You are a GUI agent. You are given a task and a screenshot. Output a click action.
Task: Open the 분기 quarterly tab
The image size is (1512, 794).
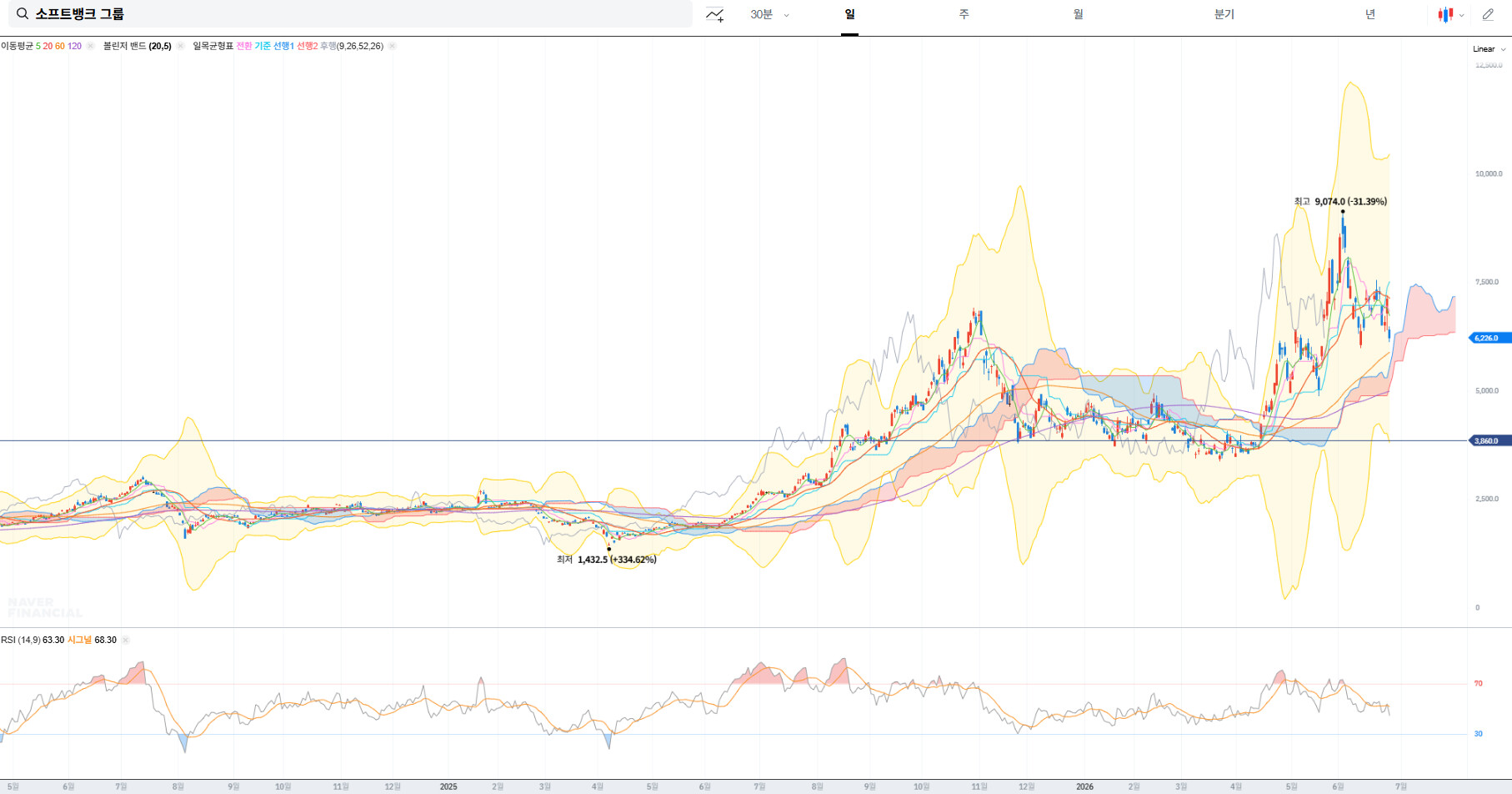point(1224,14)
